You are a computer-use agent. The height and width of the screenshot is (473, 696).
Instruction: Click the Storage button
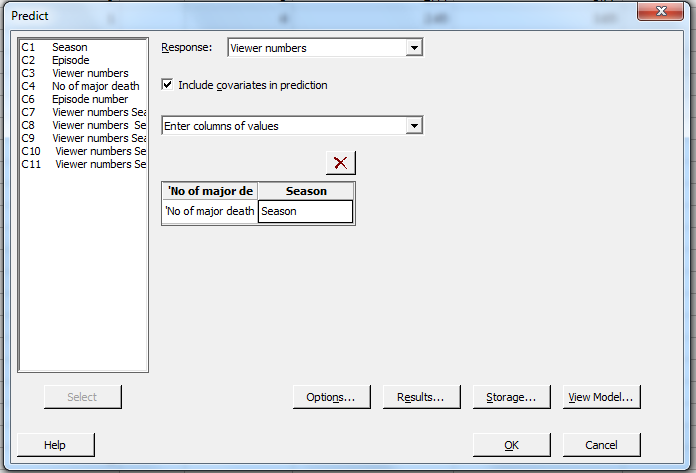[511, 397]
